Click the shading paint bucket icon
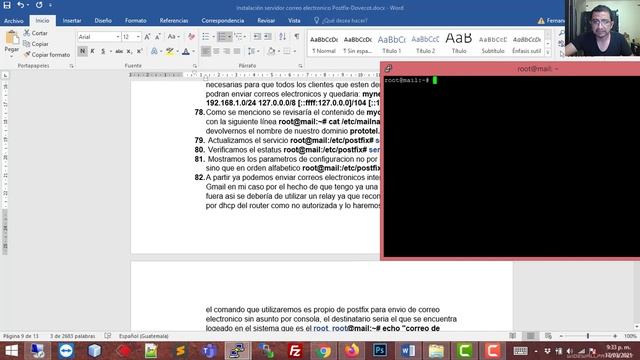This screenshot has height=360, width=640. [x=271, y=51]
